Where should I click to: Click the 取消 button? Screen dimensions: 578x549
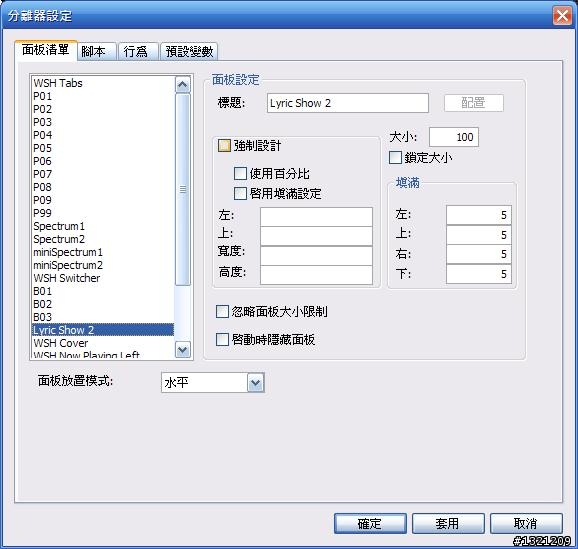(x=526, y=523)
